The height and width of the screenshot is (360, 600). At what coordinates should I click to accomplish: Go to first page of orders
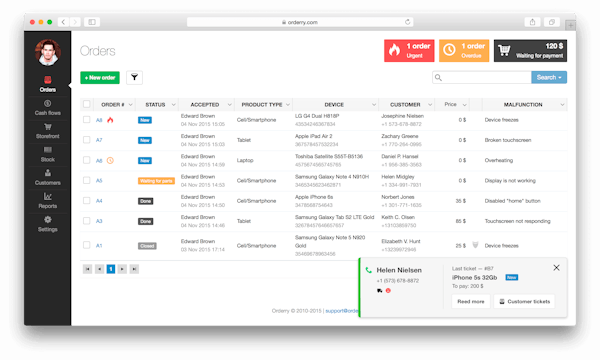pos(87,269)
